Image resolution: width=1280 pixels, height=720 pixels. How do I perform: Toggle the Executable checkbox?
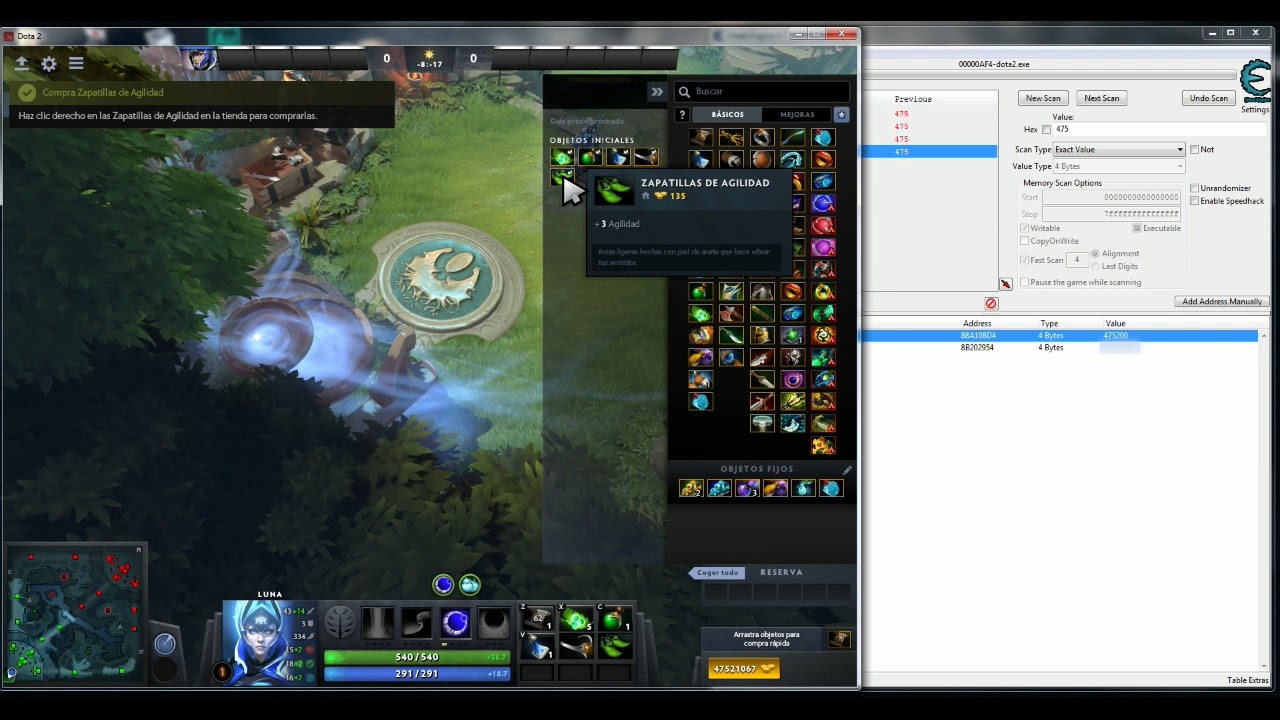(1137, 228)
